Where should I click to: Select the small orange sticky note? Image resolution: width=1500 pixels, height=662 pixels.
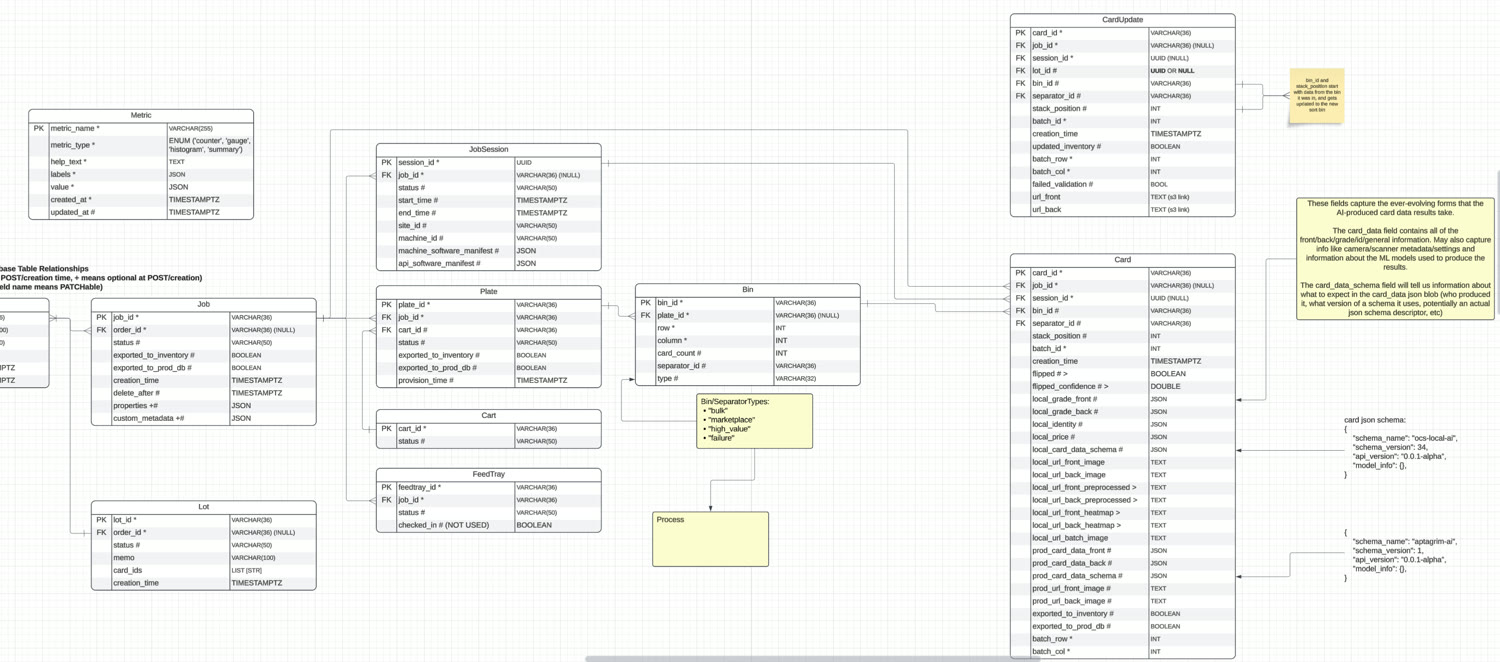[x=1316, y=96]
